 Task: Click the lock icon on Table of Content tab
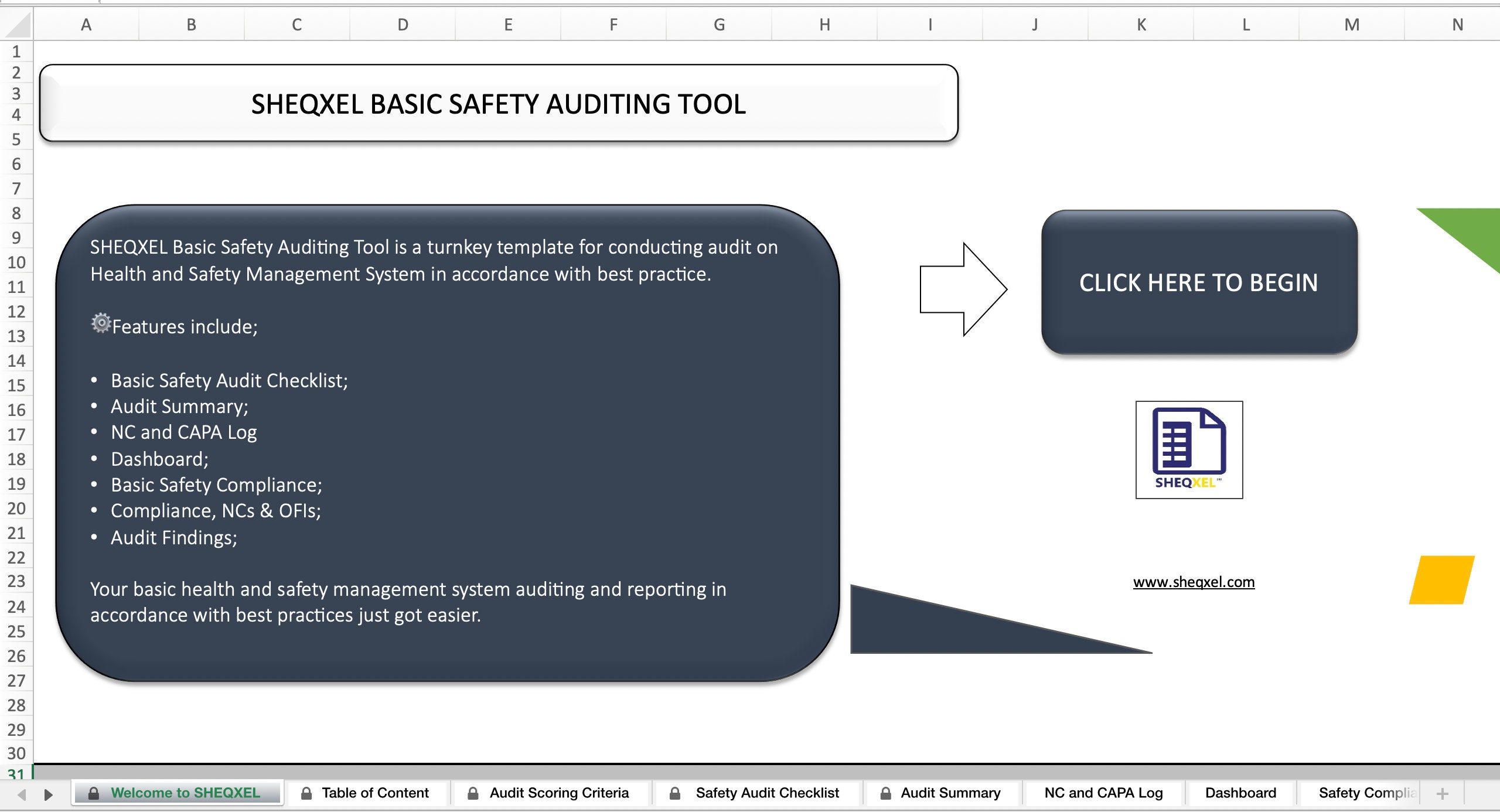click(x=307, y=793)
